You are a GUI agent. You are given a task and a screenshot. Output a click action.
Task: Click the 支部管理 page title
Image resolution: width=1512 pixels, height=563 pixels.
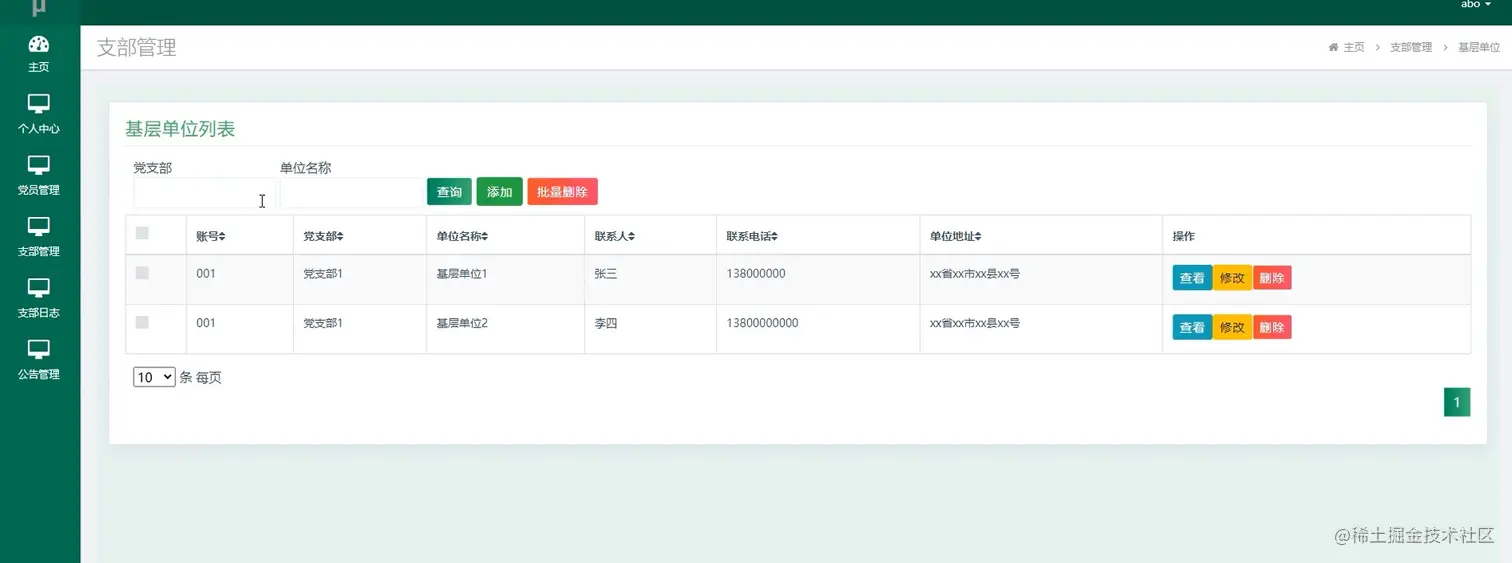coord(136,47)
